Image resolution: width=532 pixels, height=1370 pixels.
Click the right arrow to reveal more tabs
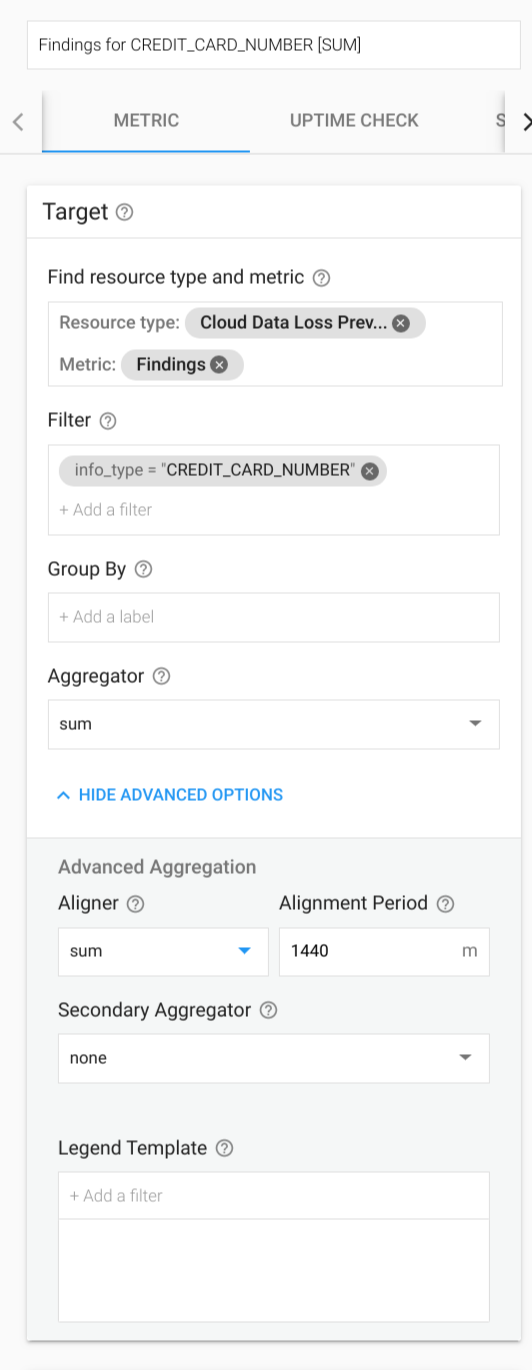(526, 122)
